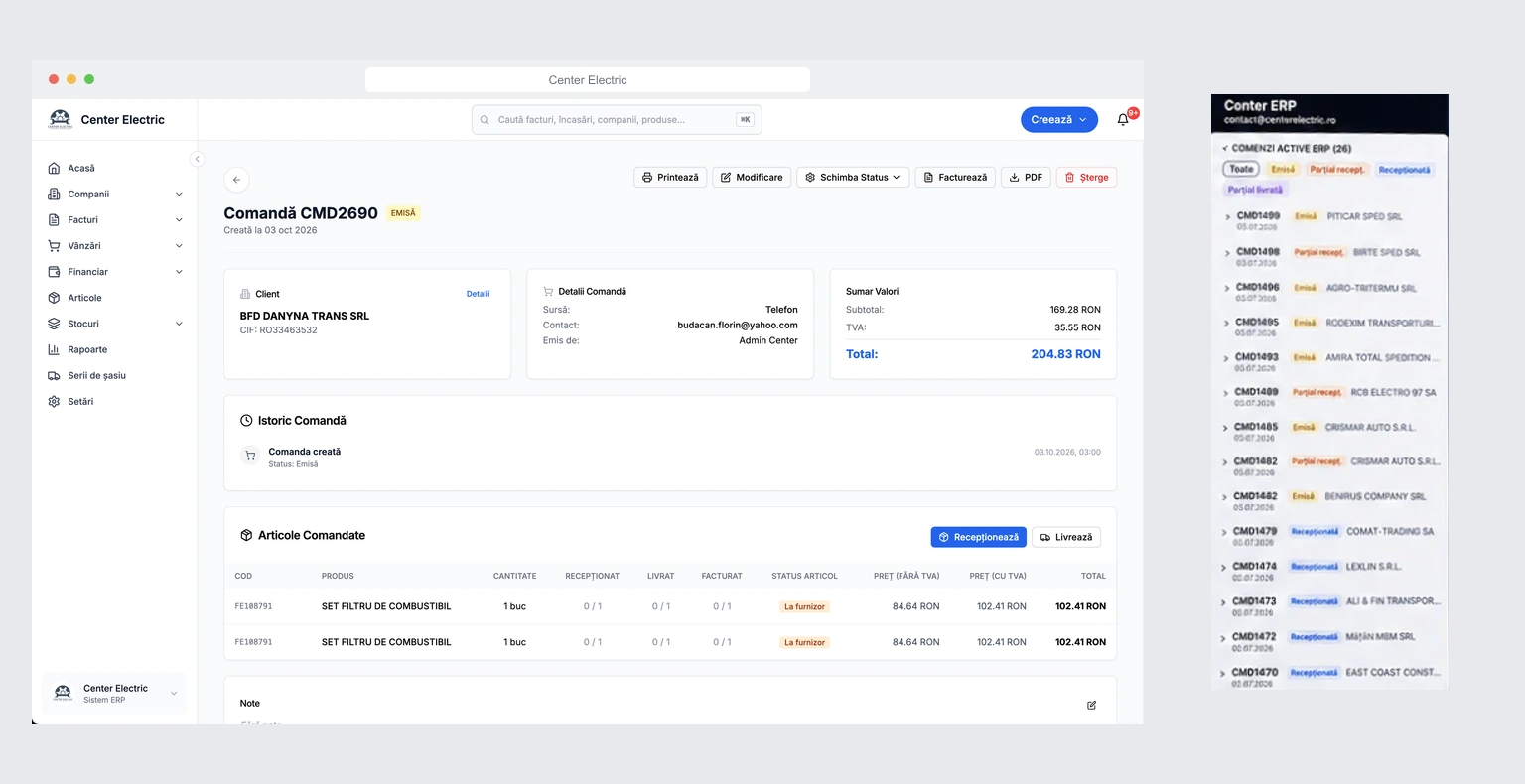
Task: Open client Detalii link
Action: [478, 294]
